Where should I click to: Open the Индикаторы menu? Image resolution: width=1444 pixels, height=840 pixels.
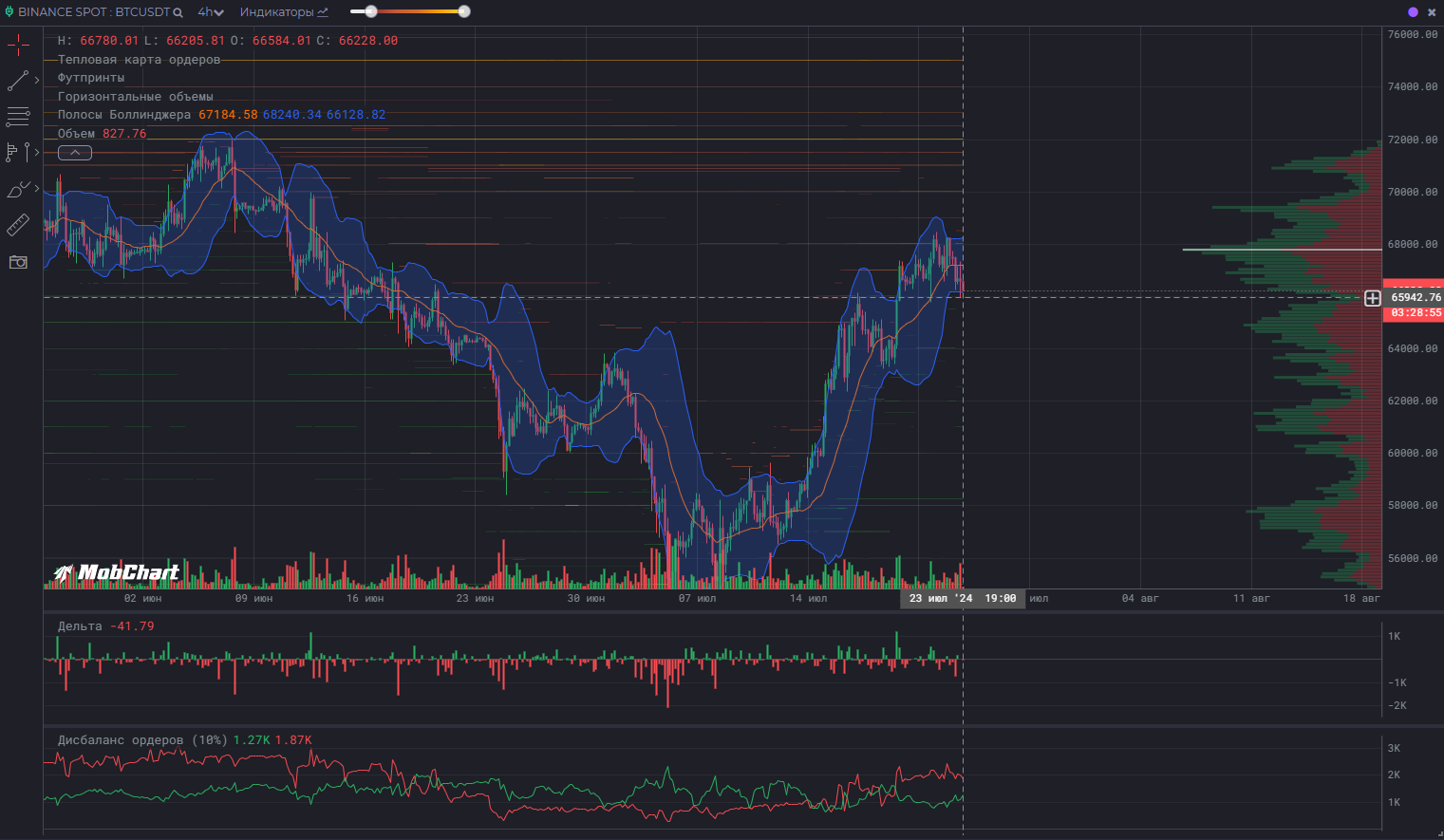[x=282, y=12]
